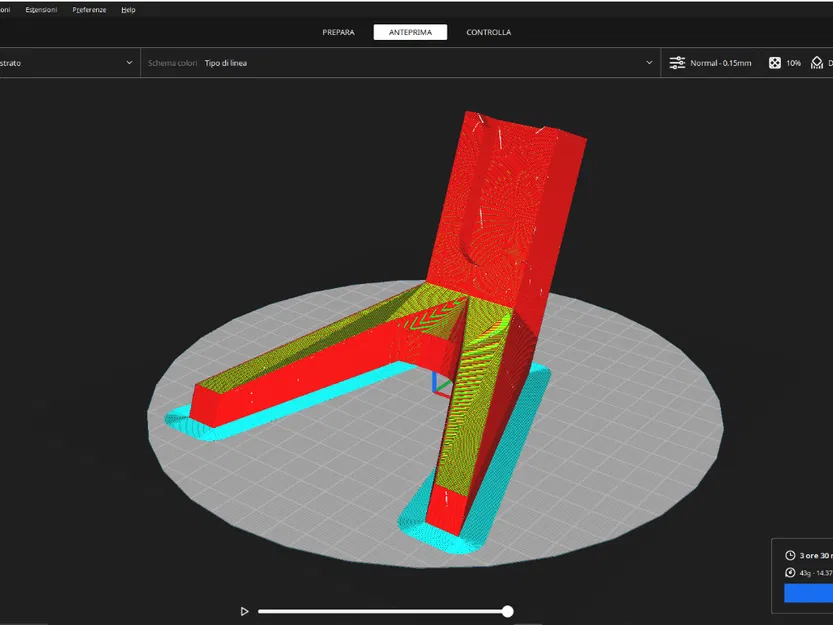Click the filament spool material icon
The width and height of the screenshot is (833, 625).
click(x=790, y=572)
